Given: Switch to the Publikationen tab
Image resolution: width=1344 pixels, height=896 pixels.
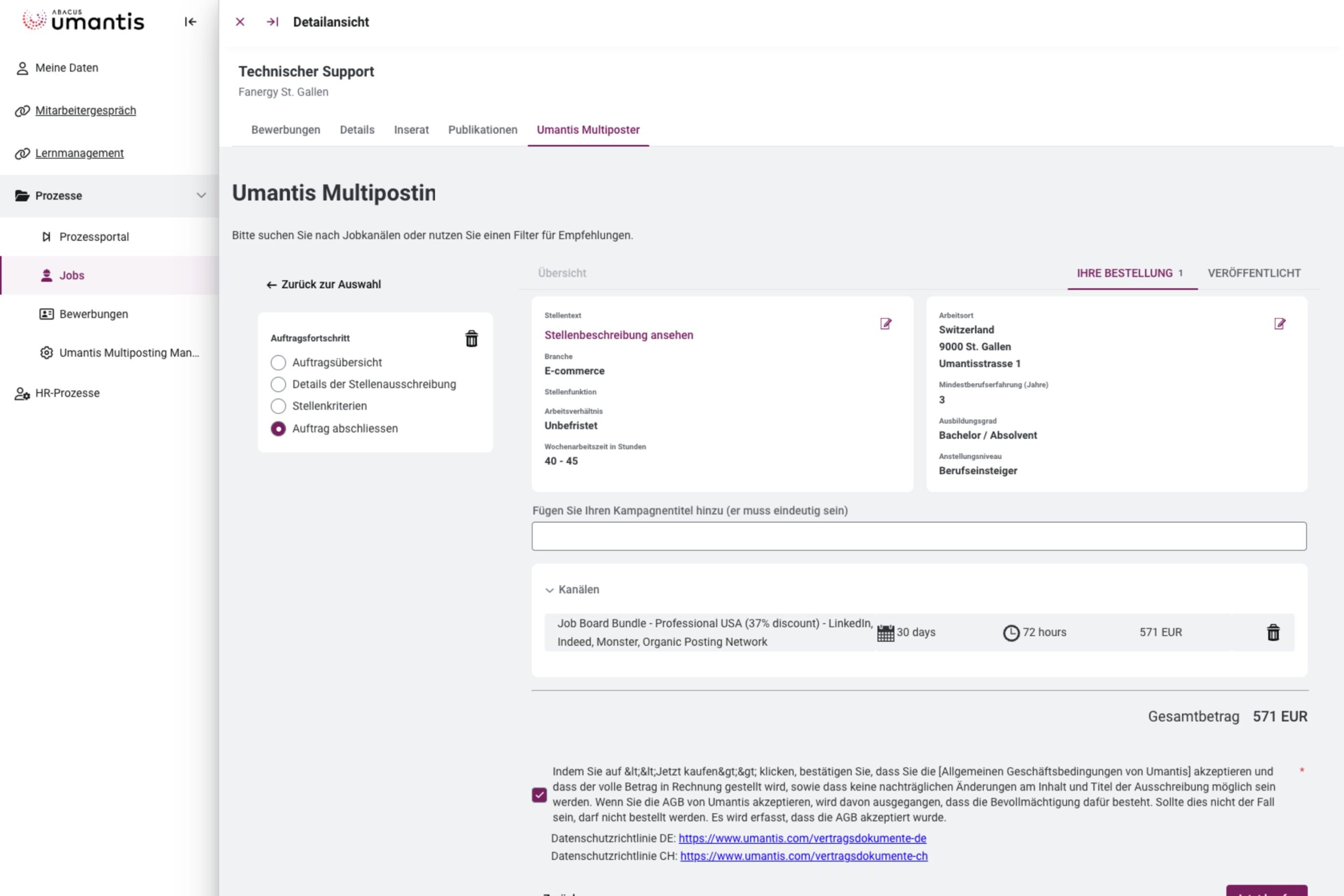Looking at the screenshot, I should pos(482,130).
